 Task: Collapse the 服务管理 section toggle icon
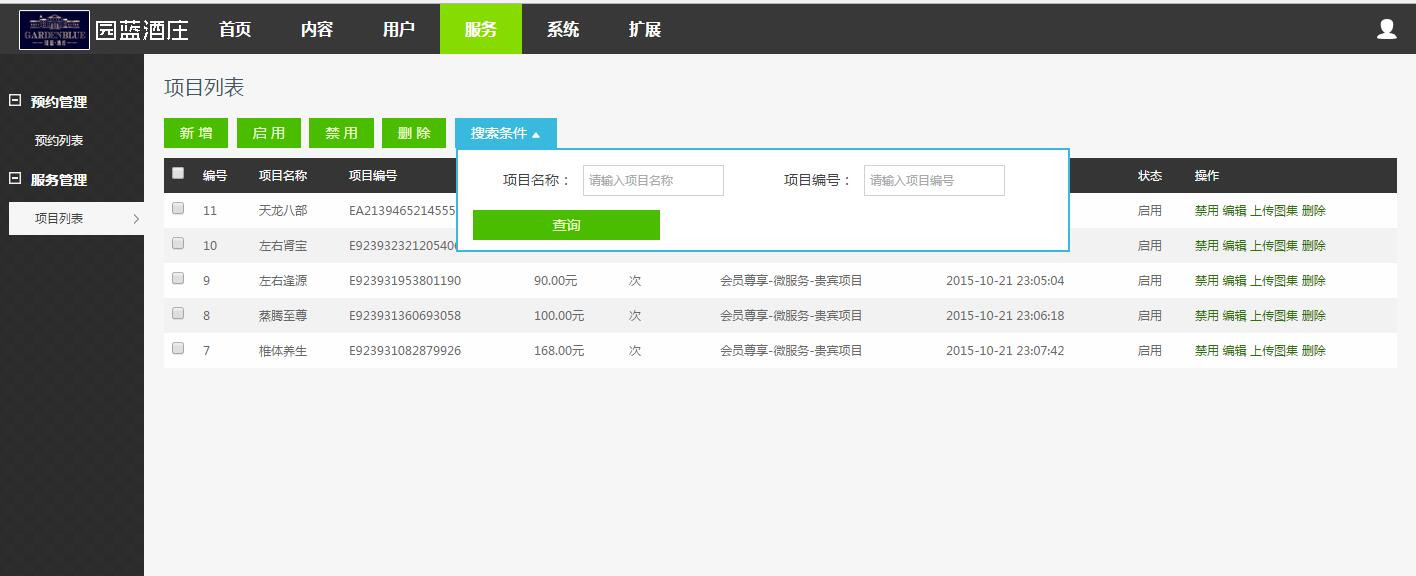tap(15, 179)
